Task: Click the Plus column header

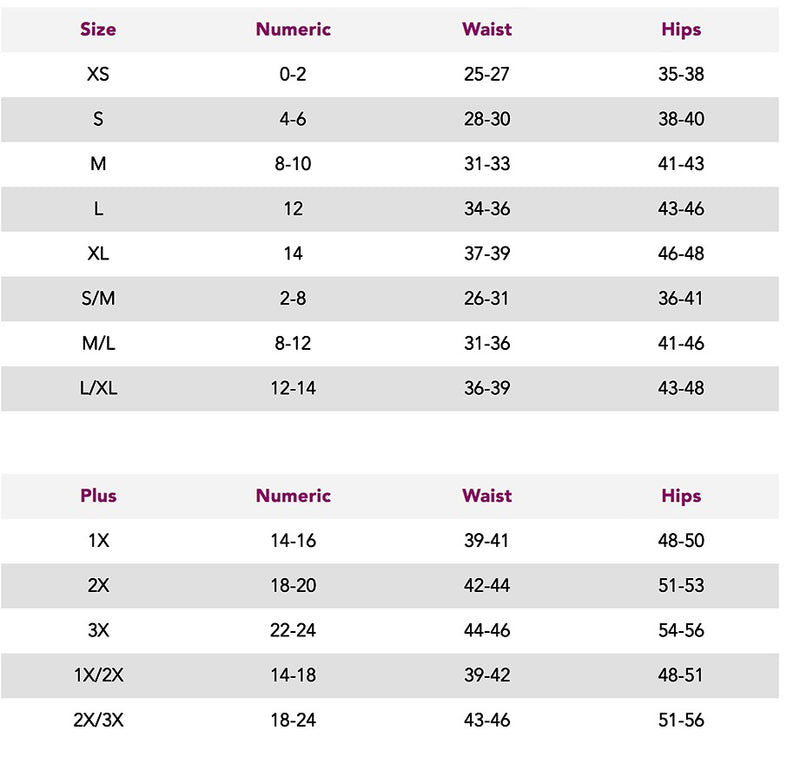Action: click(98, 496)
